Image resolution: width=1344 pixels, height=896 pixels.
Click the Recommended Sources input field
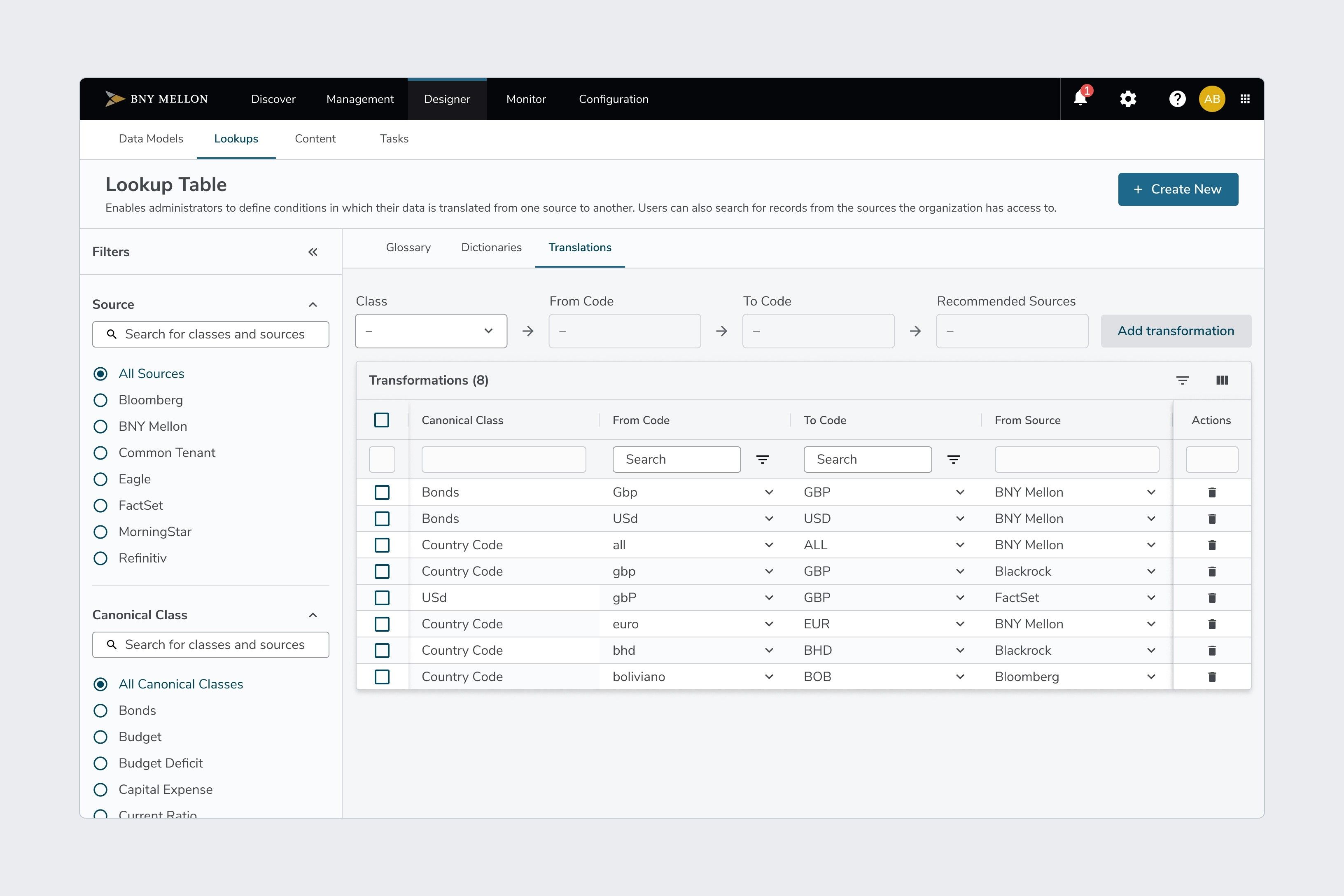point(1012,331)
